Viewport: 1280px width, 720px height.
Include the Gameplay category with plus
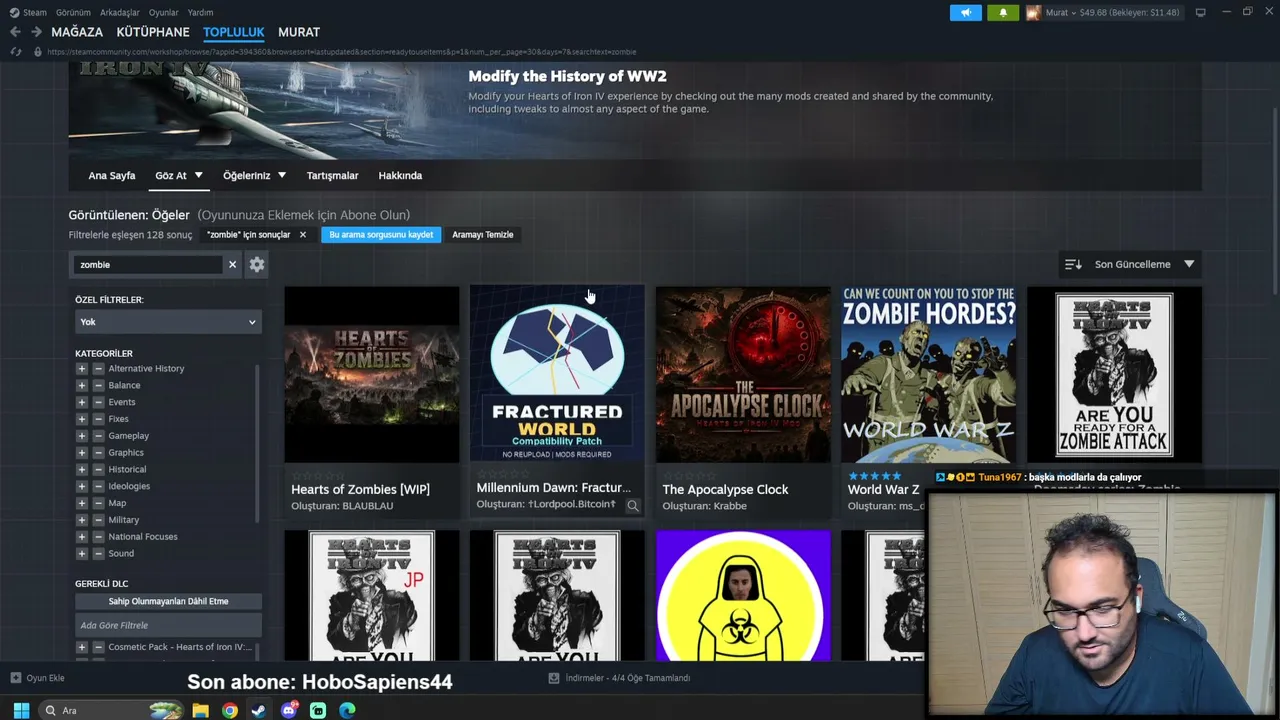coord(82,436)
